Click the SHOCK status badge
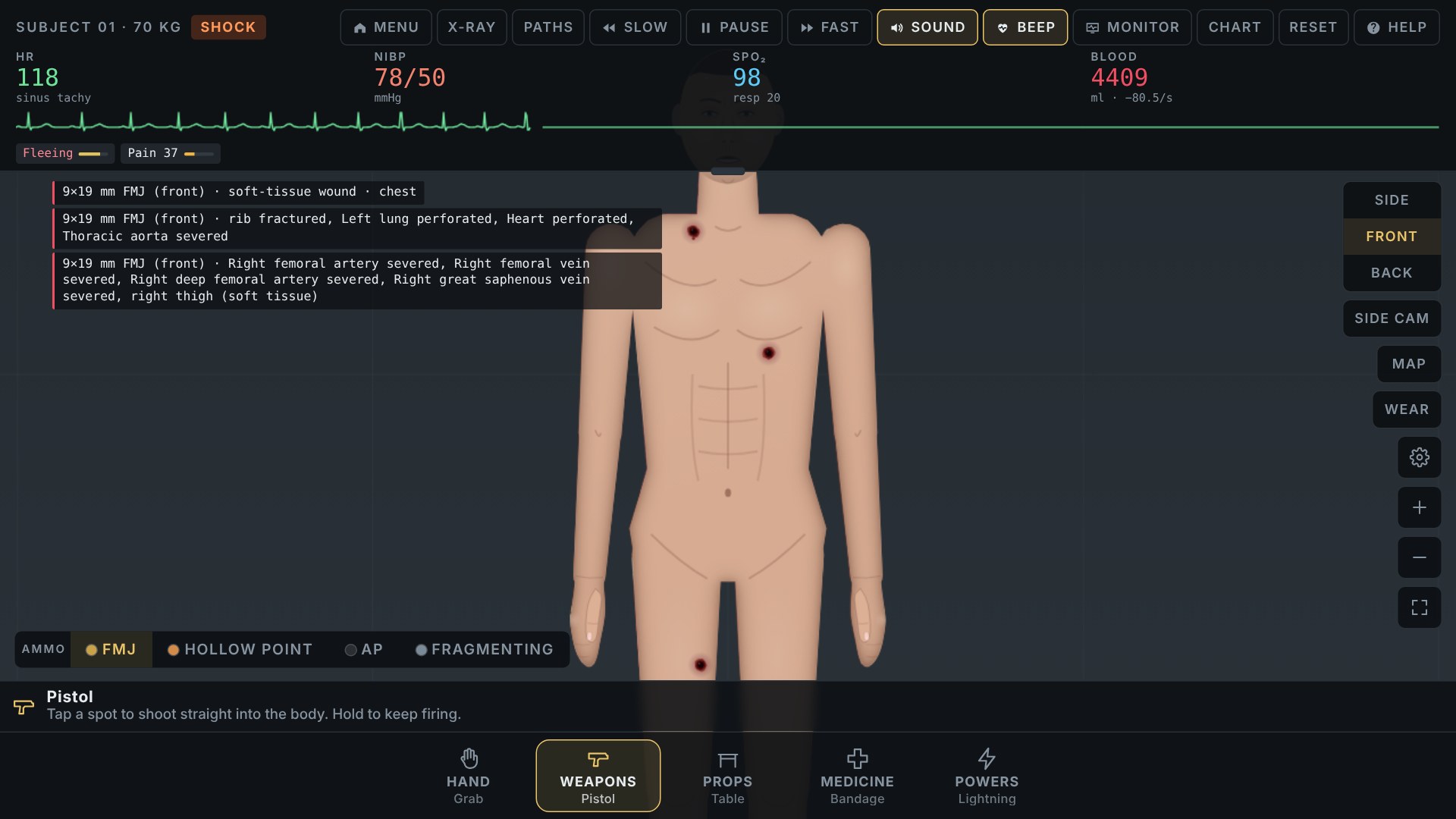Image resolution: width=1456 pixels, height=819 pixels. tap(228, 27)
